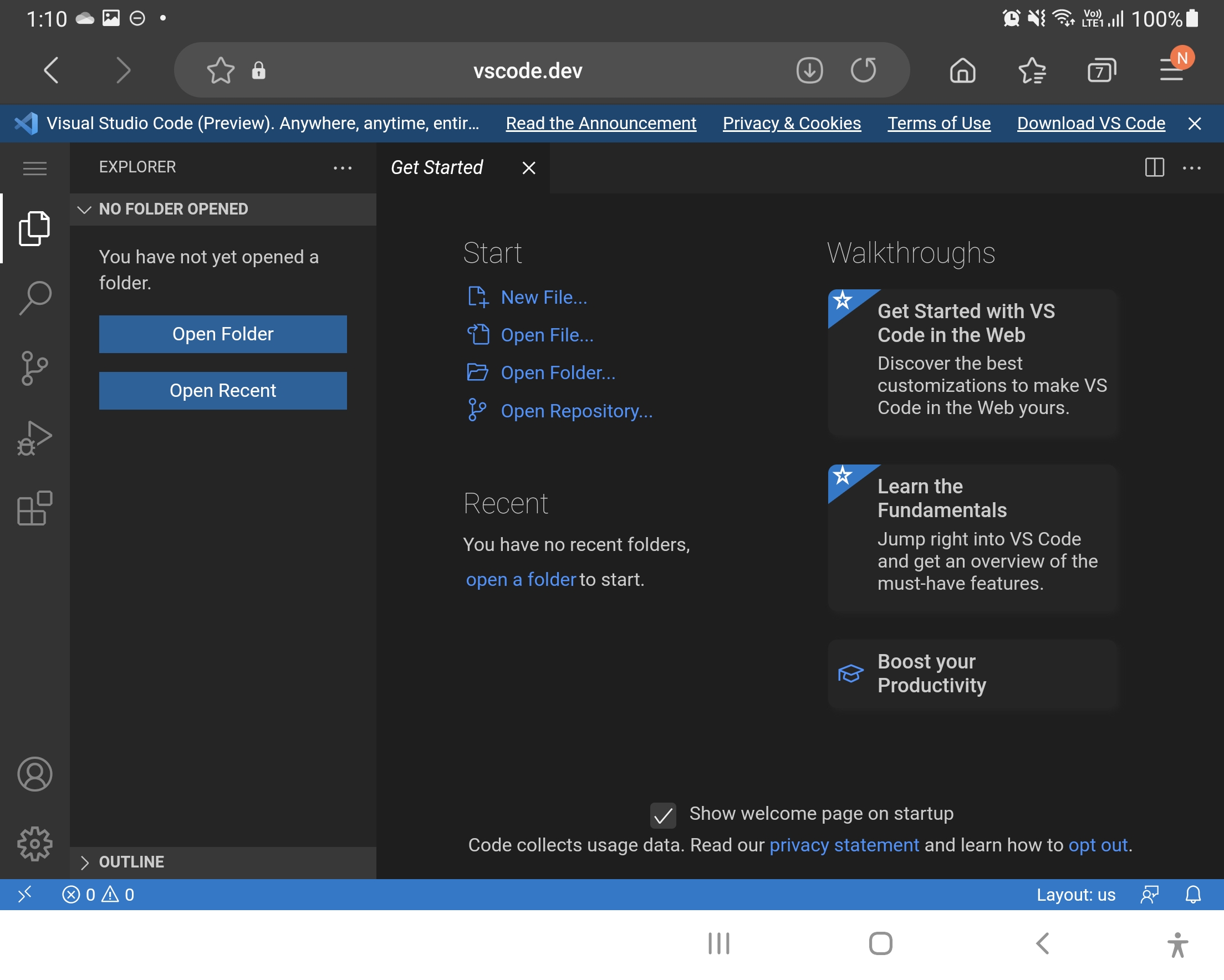Open Get Started with VS Code in the Web walkthrough
This screenshot has width=1224, height=980.
click(972, 362)
